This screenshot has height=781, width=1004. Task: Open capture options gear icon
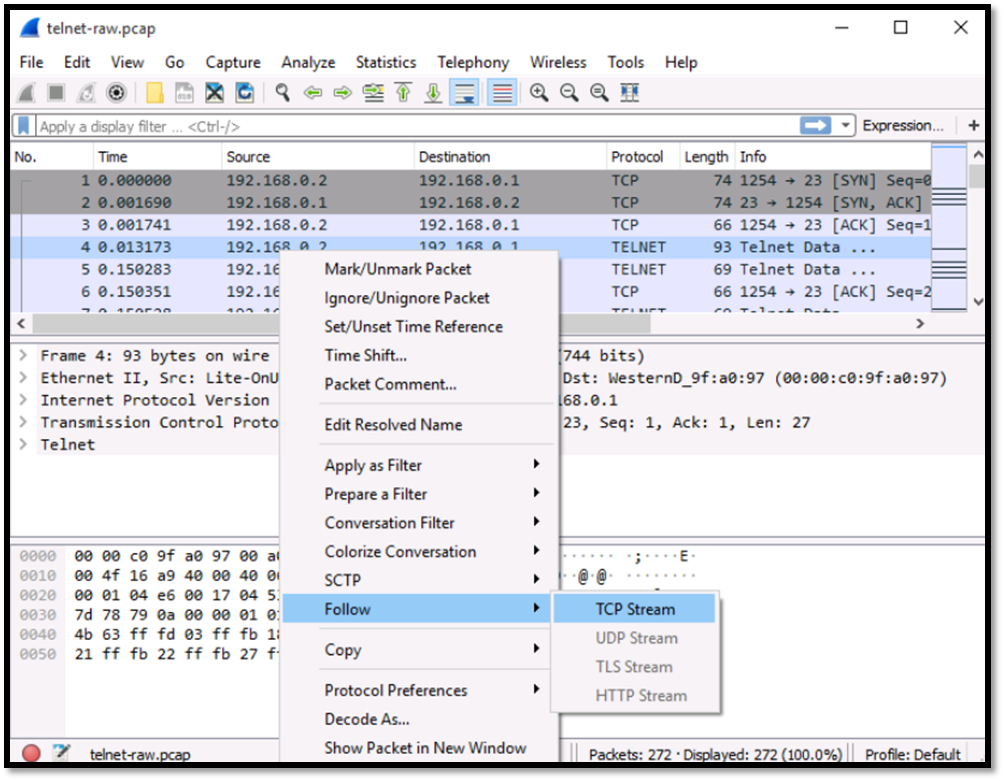tap(117, 93)
